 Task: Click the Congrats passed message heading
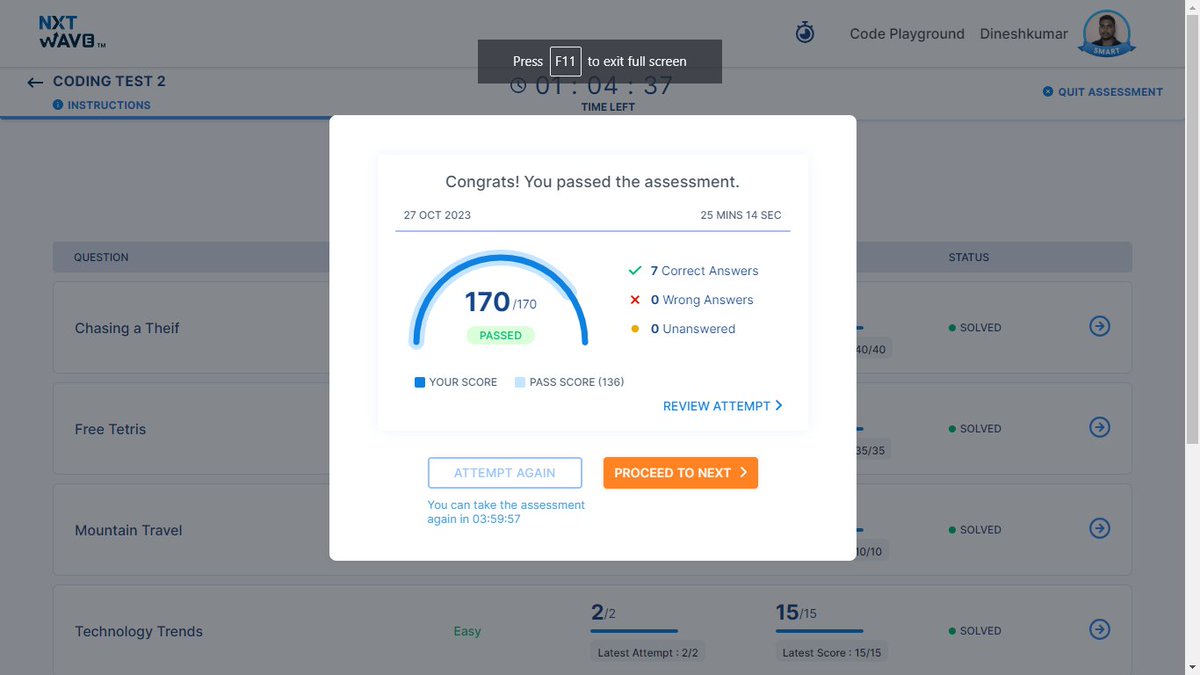[x=592, y=182]
